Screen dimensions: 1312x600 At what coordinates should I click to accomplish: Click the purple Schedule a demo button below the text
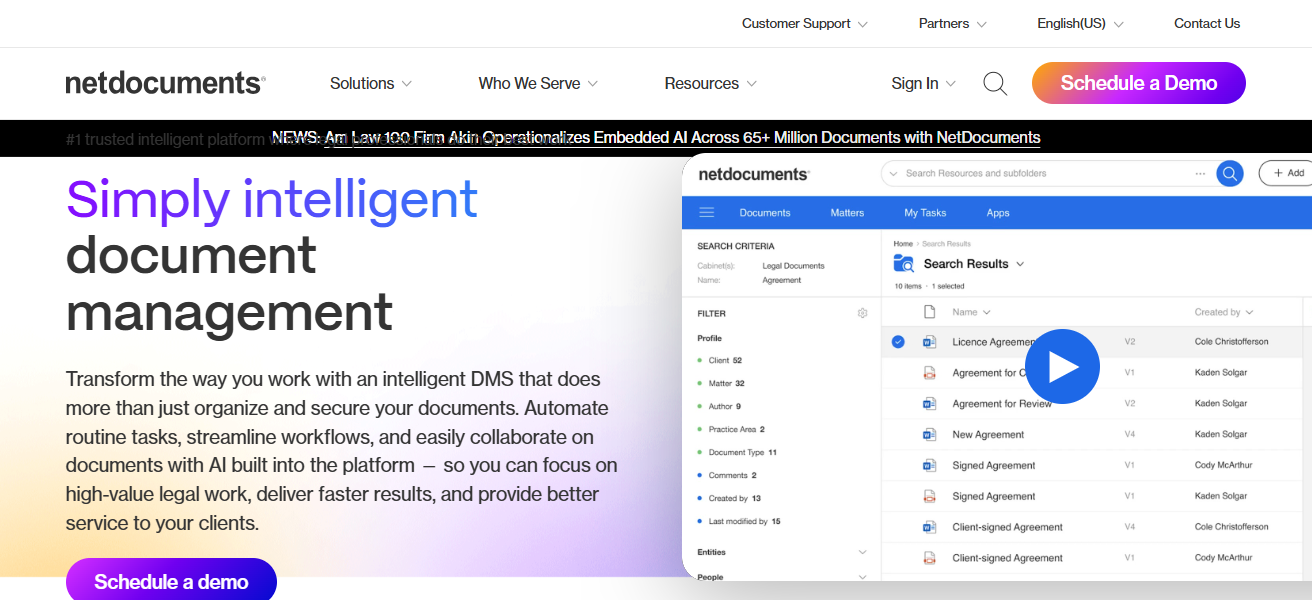tap(171, 581)
